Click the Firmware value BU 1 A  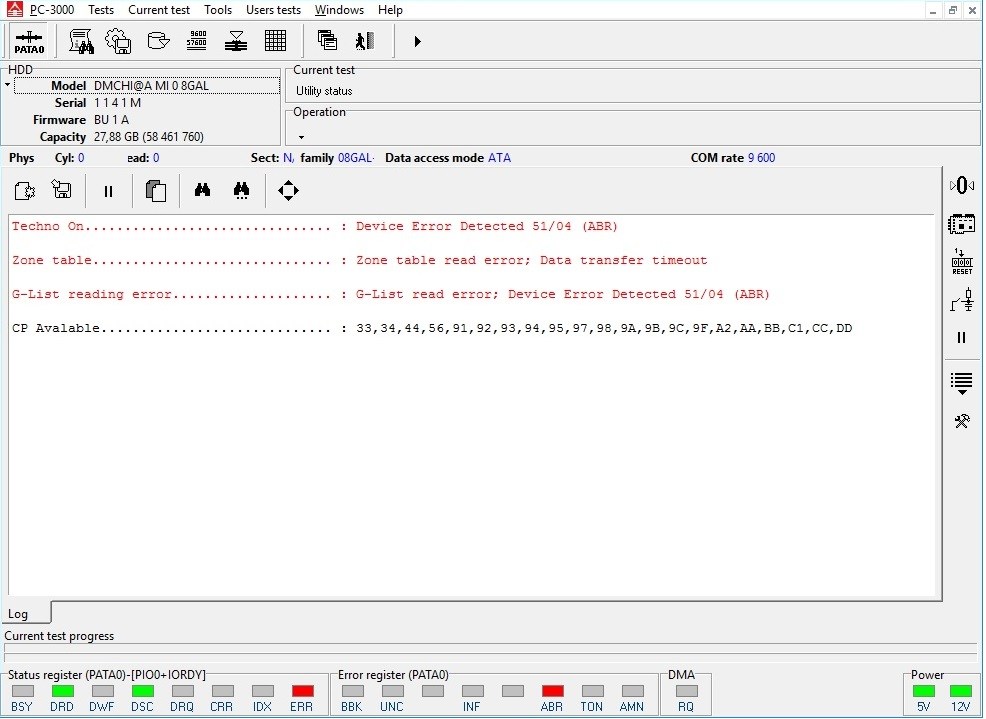coord(111,120)
